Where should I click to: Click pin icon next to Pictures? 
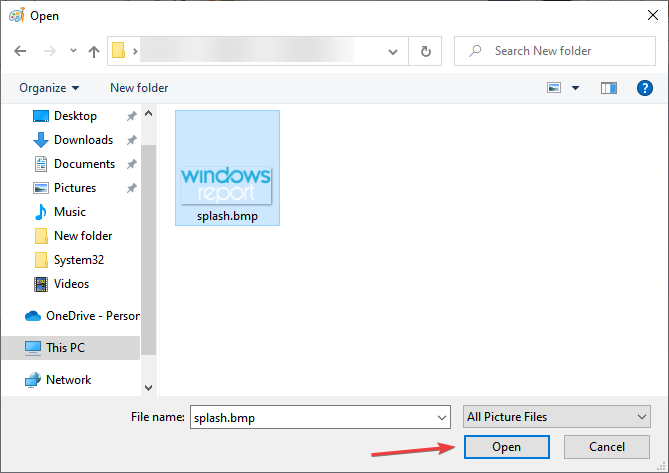tap(132, 188)
